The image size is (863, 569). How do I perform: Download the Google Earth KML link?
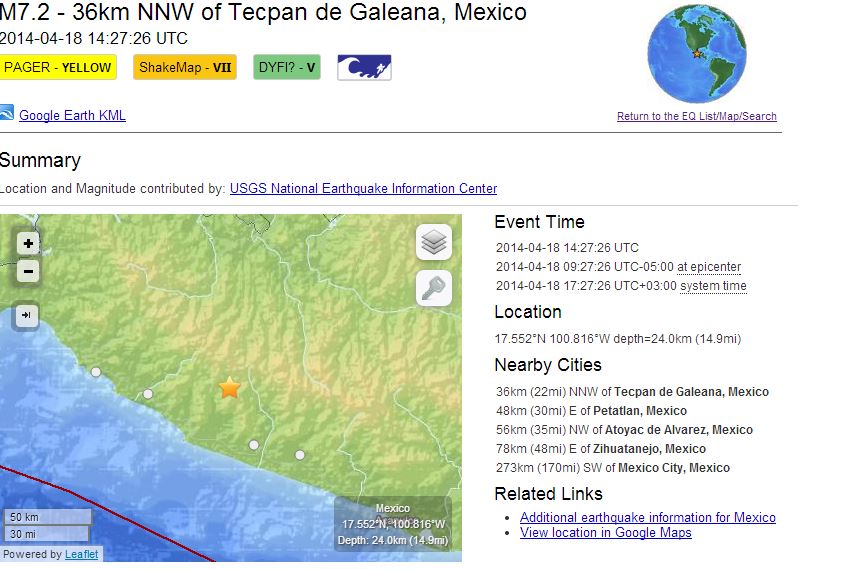pyautogui.click(x=72, y=116)
